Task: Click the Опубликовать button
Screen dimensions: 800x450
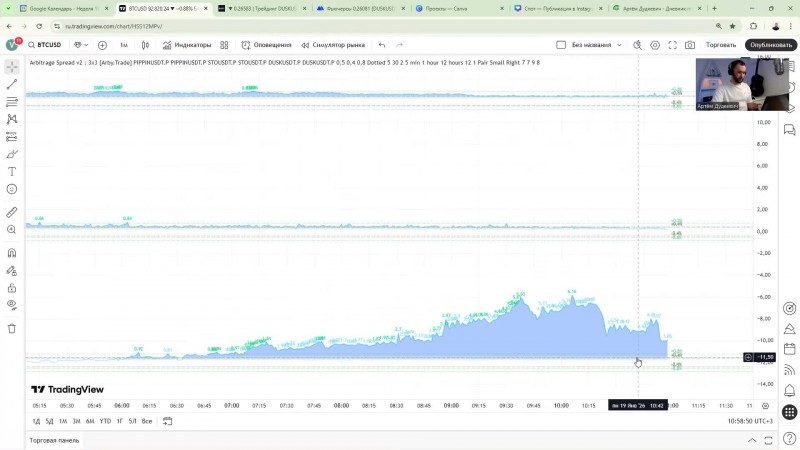Action: tap(771, 45)
